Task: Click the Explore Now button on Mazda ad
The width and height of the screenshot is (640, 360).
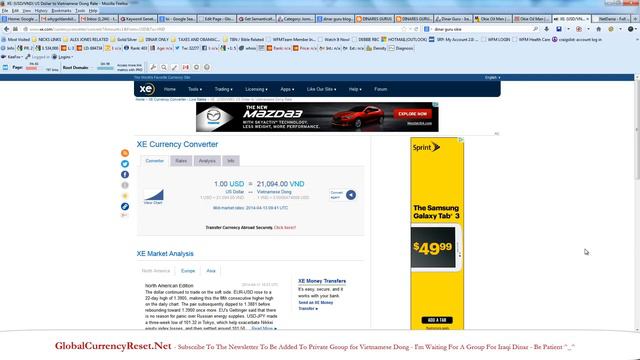Action: (412, 114)
